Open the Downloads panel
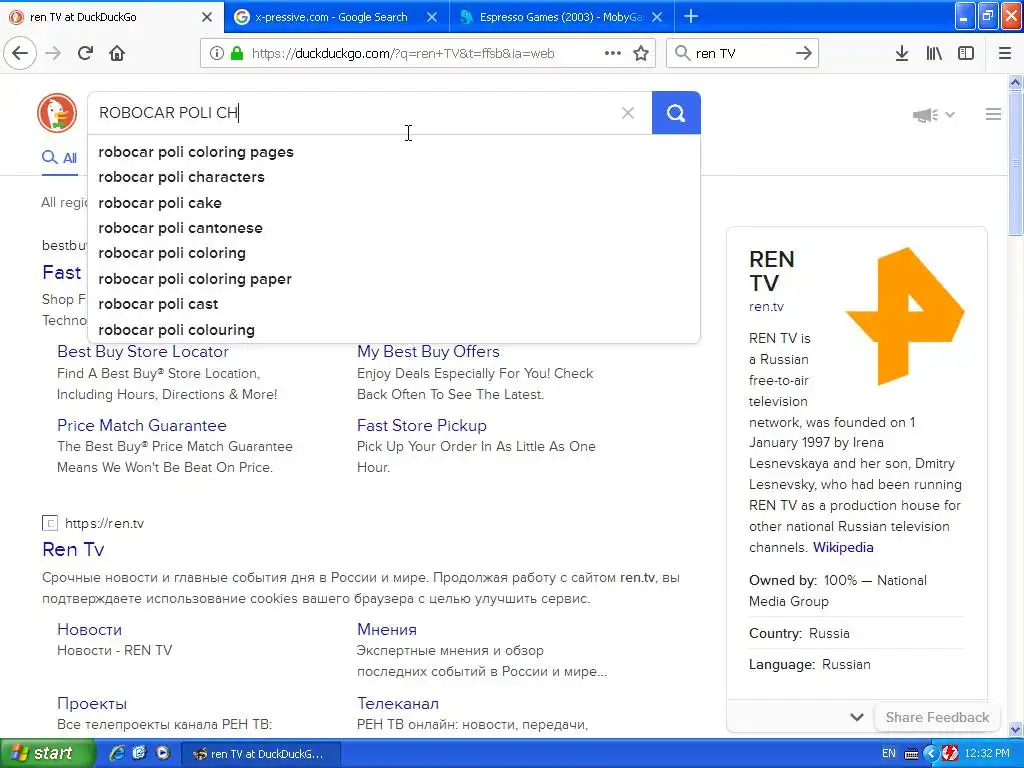Screen dimensions: 1024x768 (902, 54)
